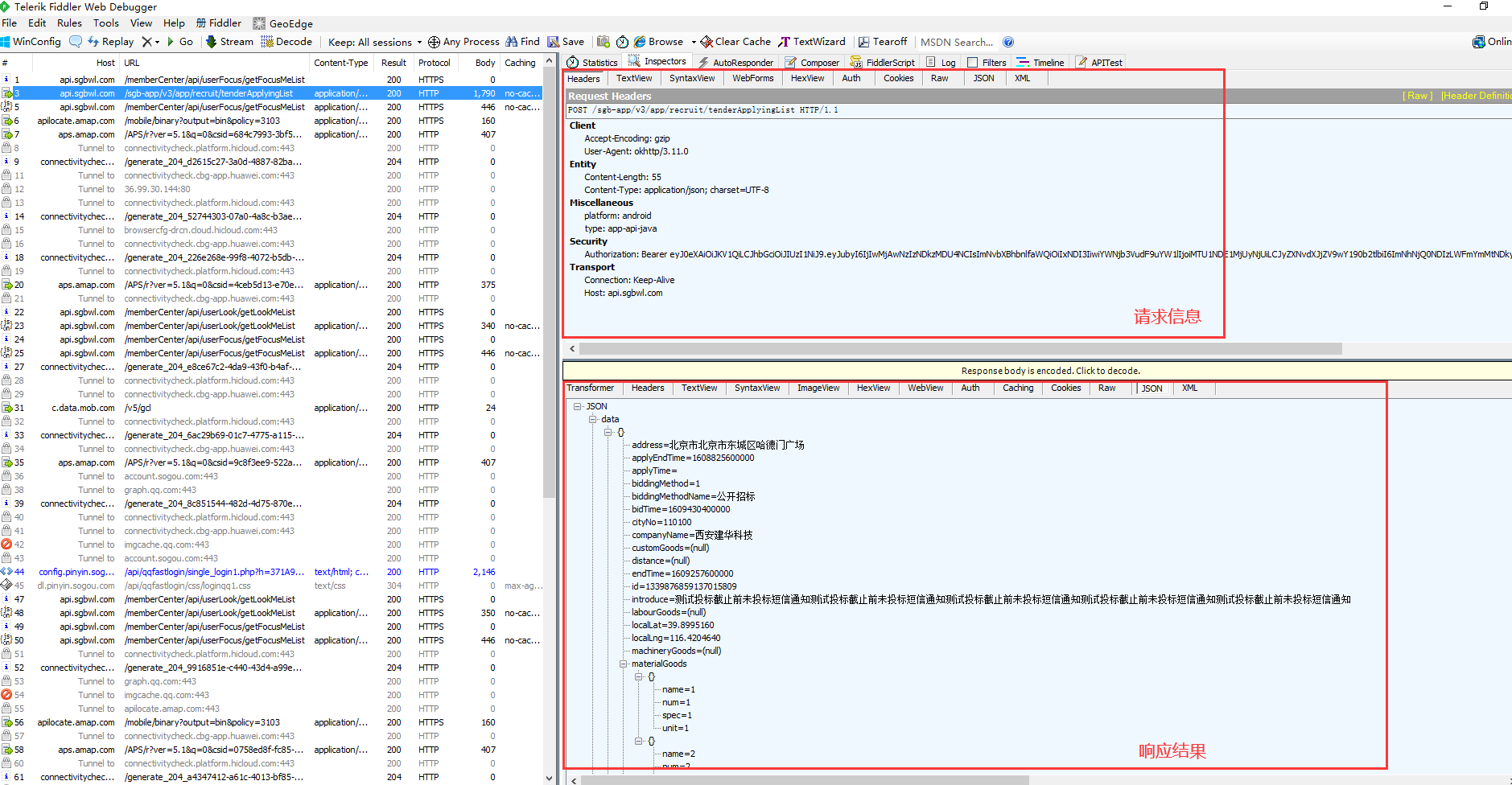Click the MSDN Search field
The image size is (1512, 785).
coord(958,42)
